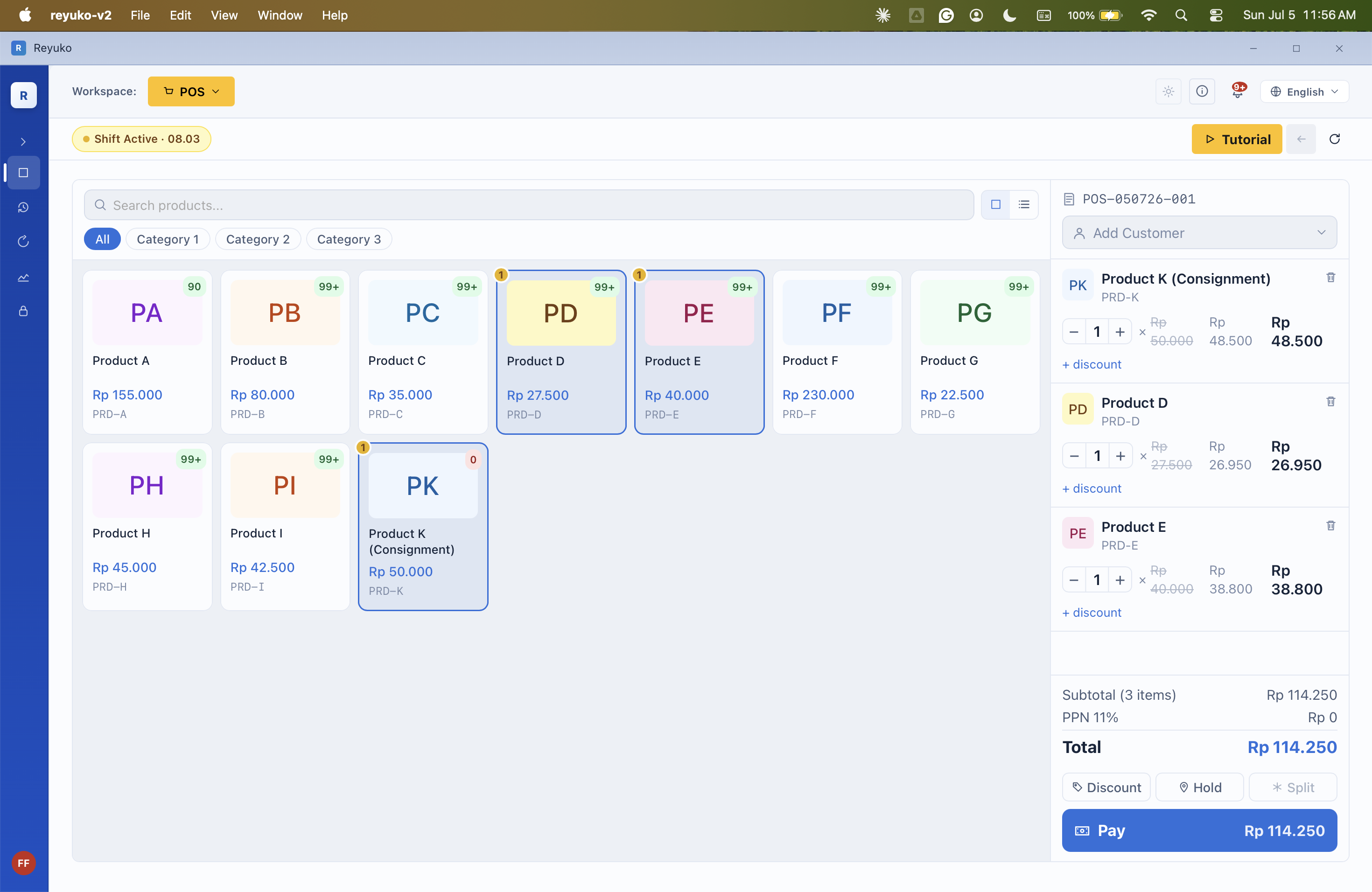The image size is (1372, 892).
Task: Hold the current order
Action: 1200,787
